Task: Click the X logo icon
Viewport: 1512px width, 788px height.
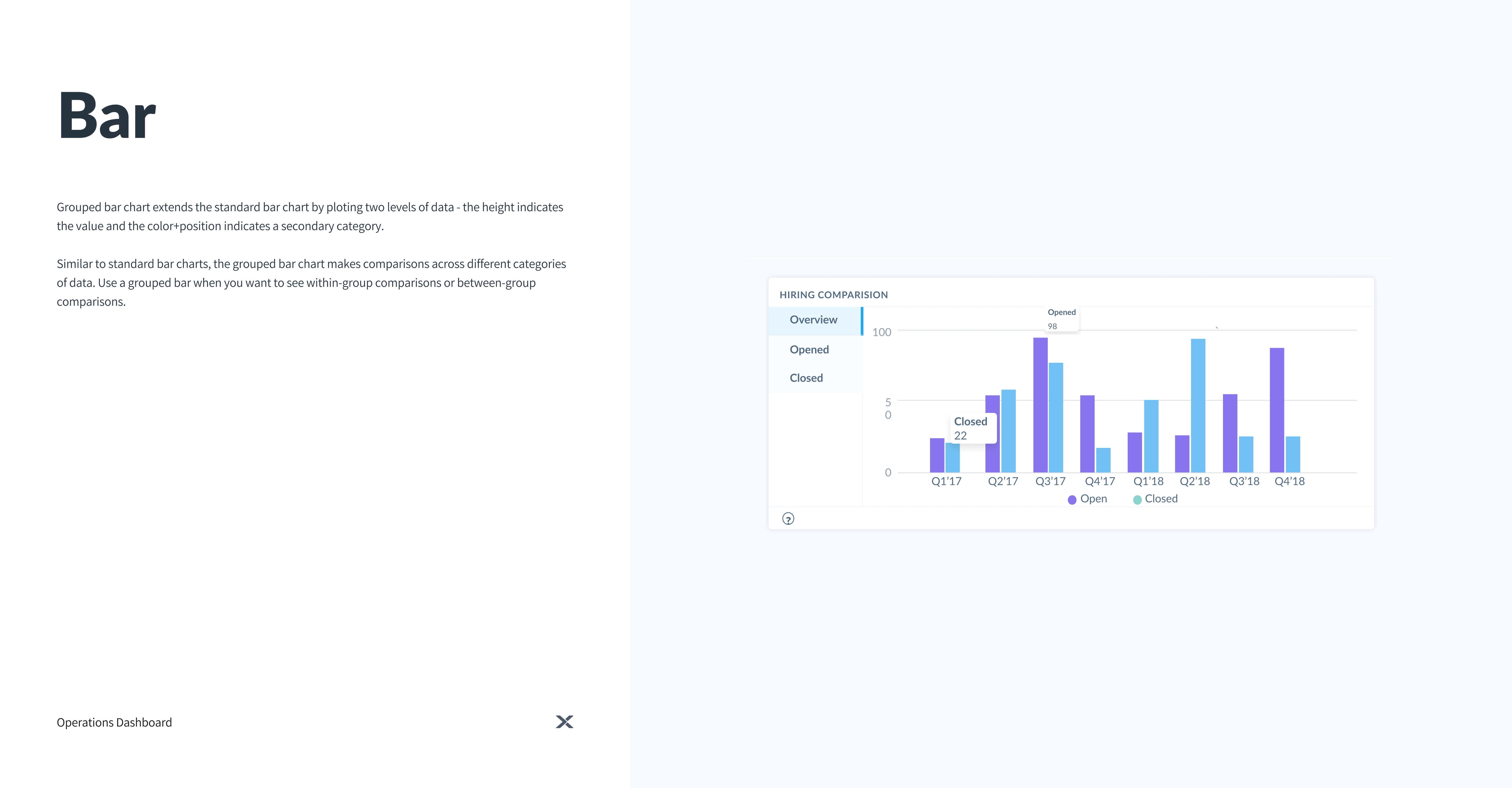Action: coord(565,722)
